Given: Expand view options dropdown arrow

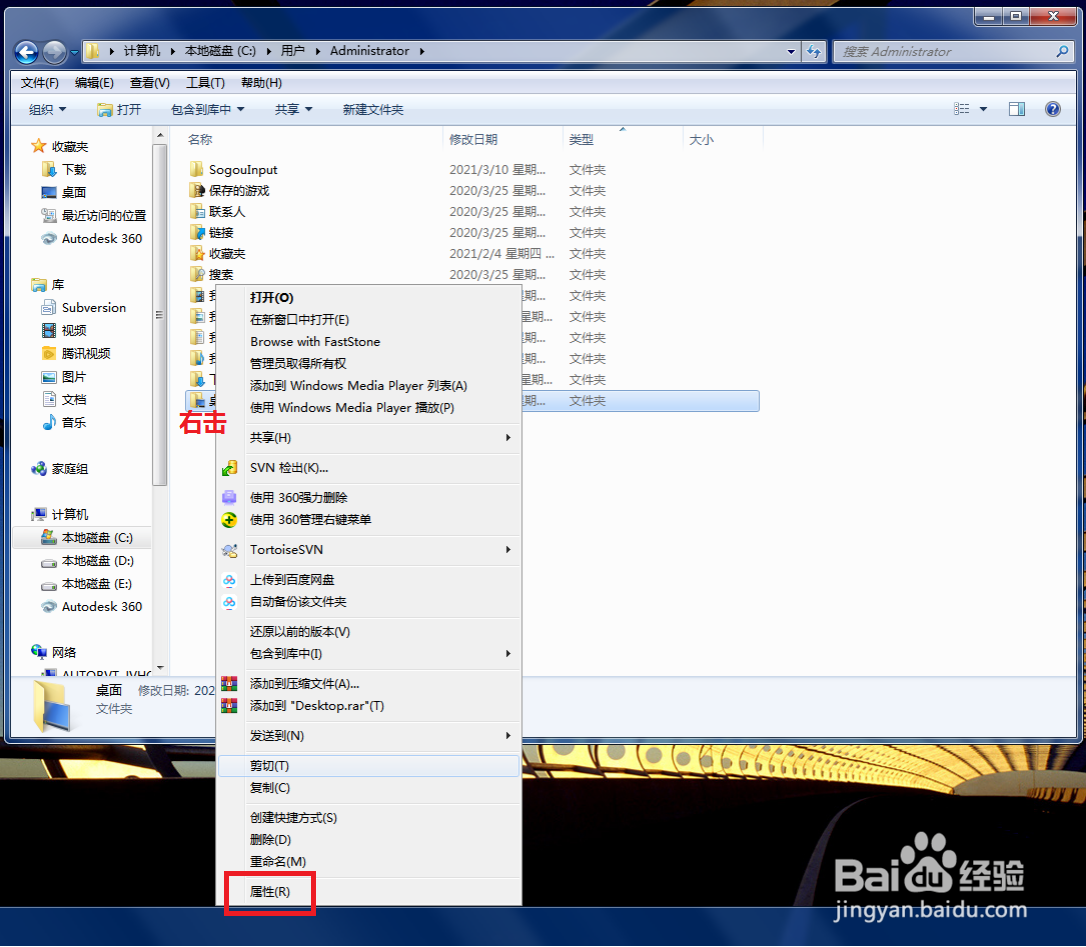Looking at the screenshot, I should [x=983, y=109].
